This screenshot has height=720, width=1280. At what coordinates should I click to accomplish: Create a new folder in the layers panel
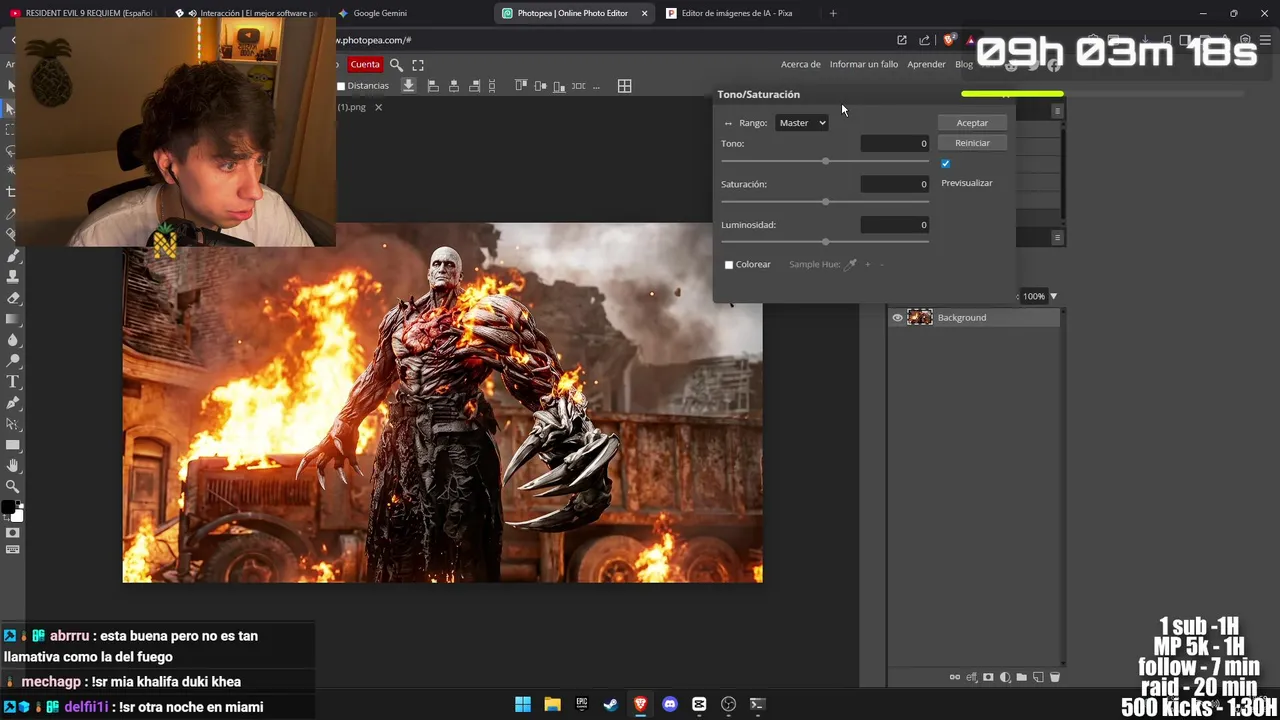pyautogui.click(x=1021, y=677)
